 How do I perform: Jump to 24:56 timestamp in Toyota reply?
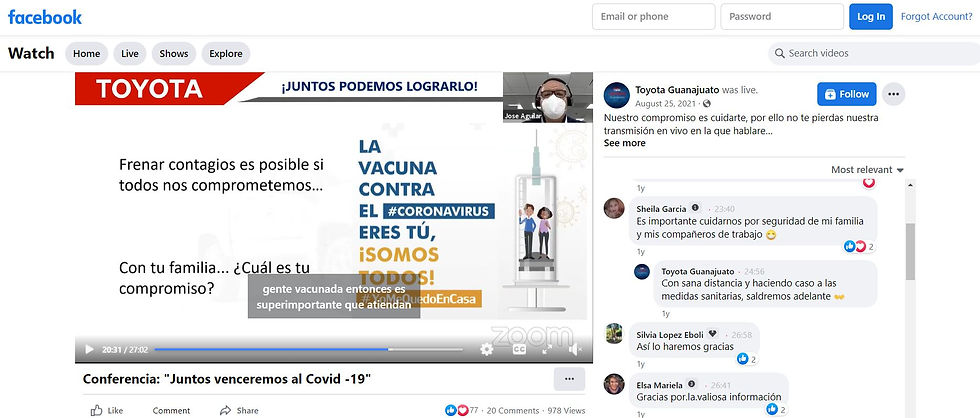(x=754, y=272)
